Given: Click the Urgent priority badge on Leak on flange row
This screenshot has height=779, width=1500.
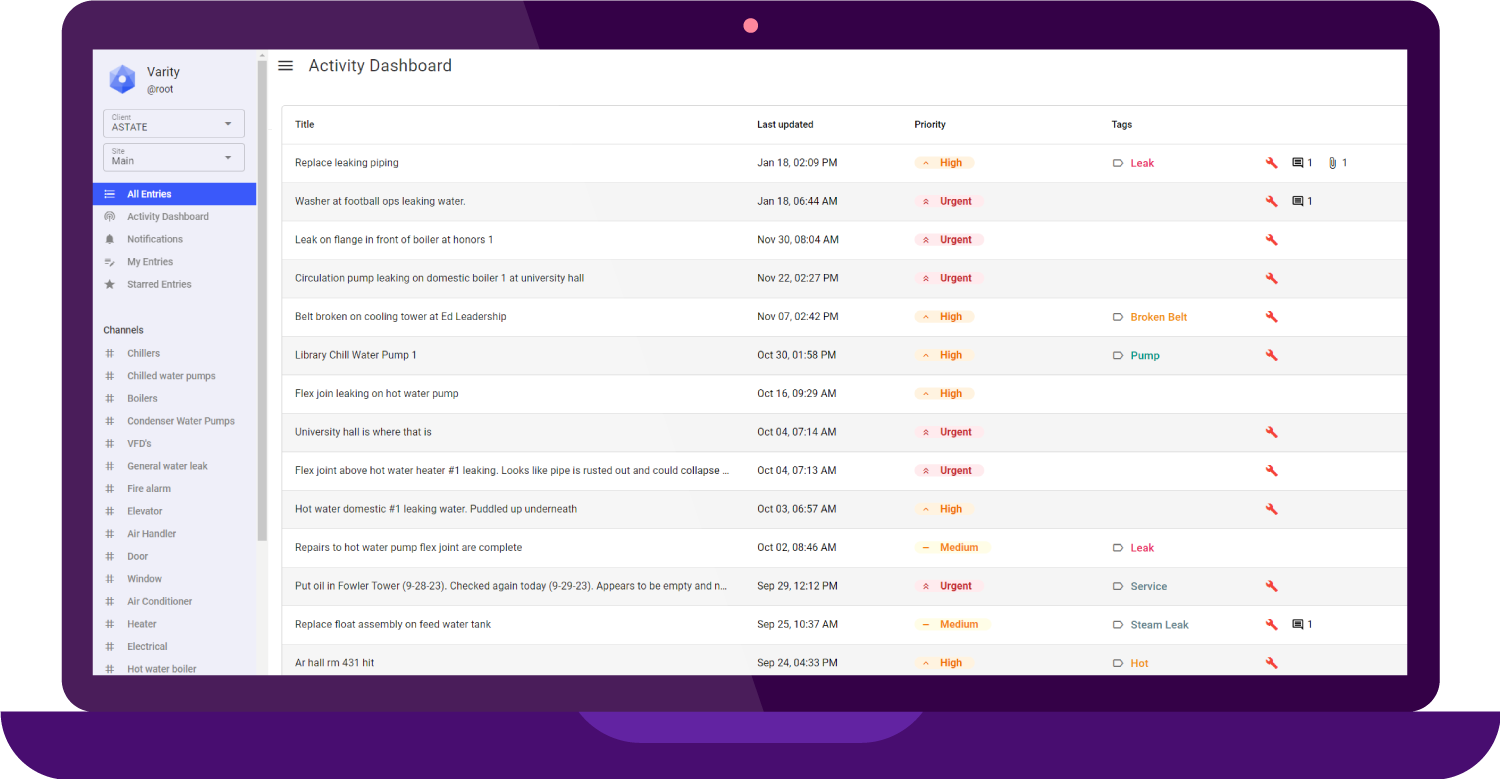Looking at the screenshot, I should (949, 240).
